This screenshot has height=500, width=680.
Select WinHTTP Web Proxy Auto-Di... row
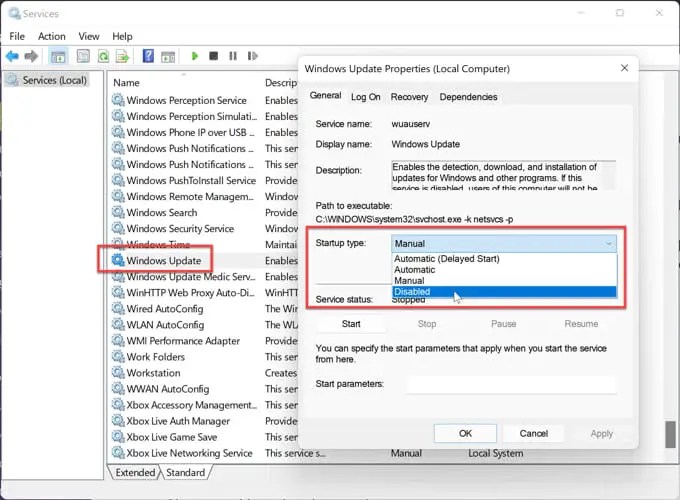(183, 293)
